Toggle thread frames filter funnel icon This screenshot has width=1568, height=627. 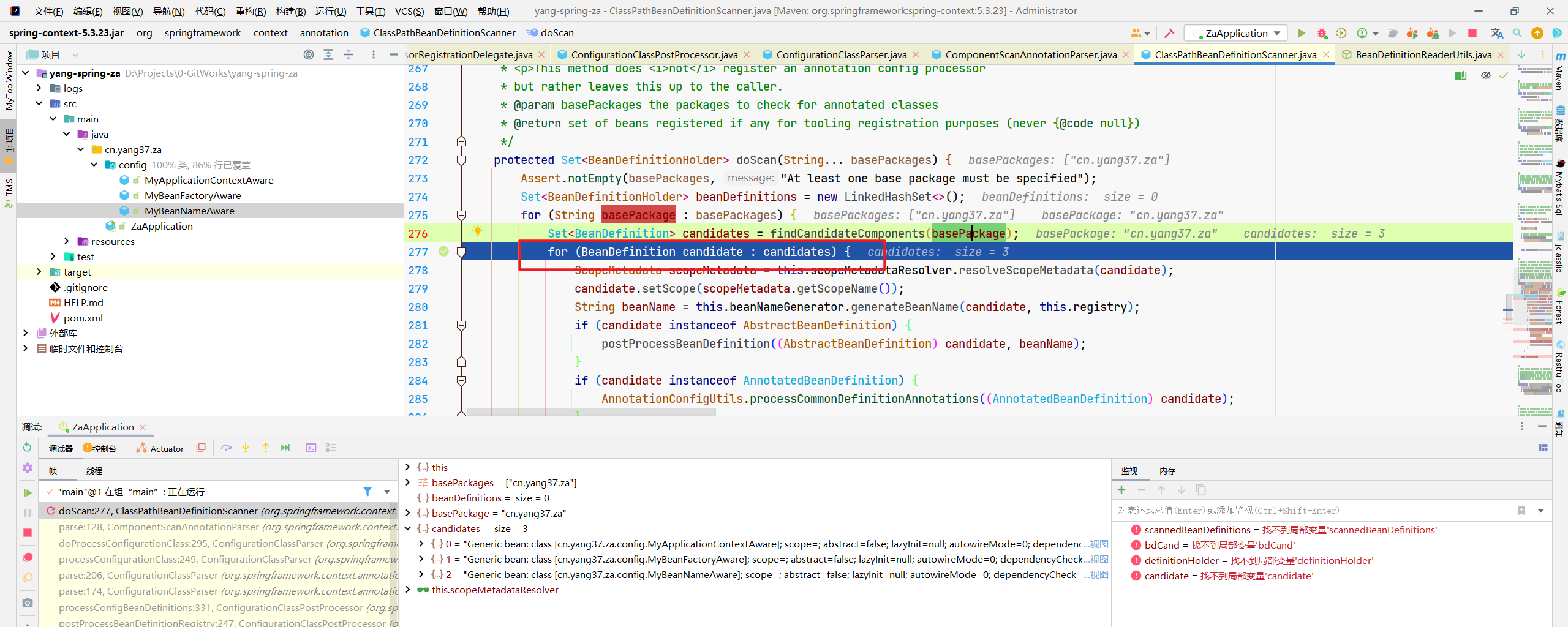tap(367, 492)
